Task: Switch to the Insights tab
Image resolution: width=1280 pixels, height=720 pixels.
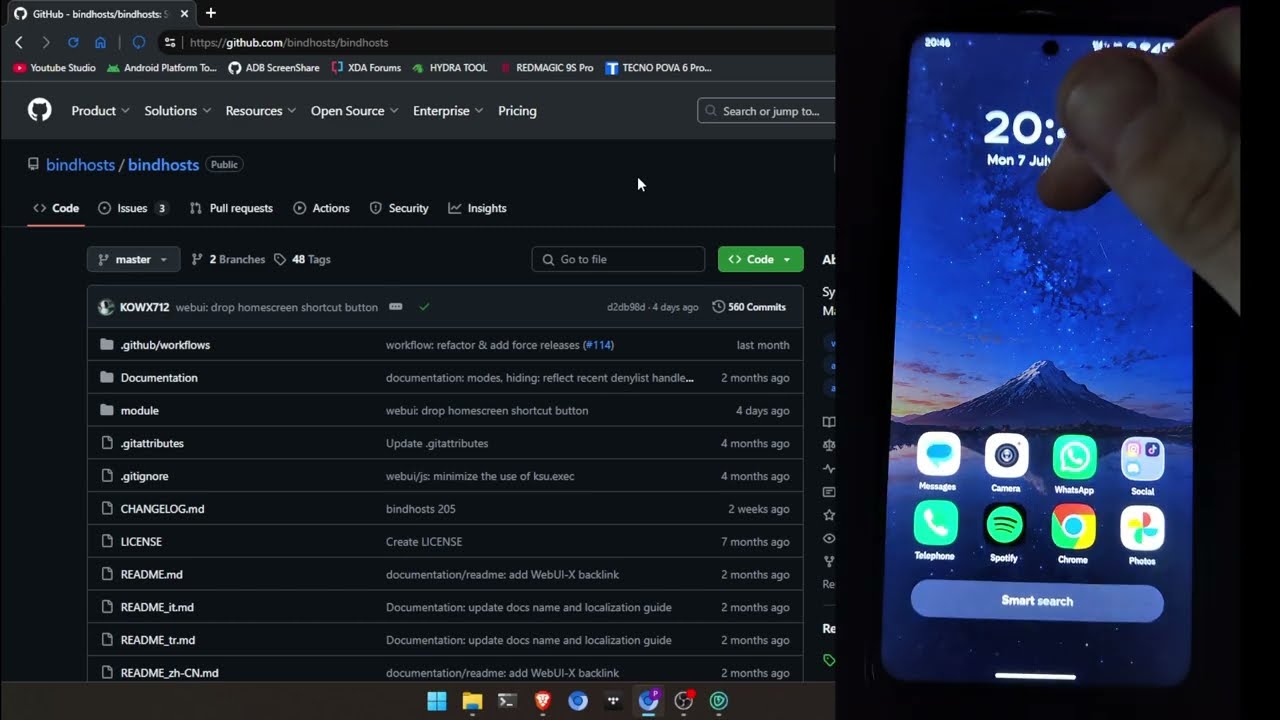Action: (477, 208)
